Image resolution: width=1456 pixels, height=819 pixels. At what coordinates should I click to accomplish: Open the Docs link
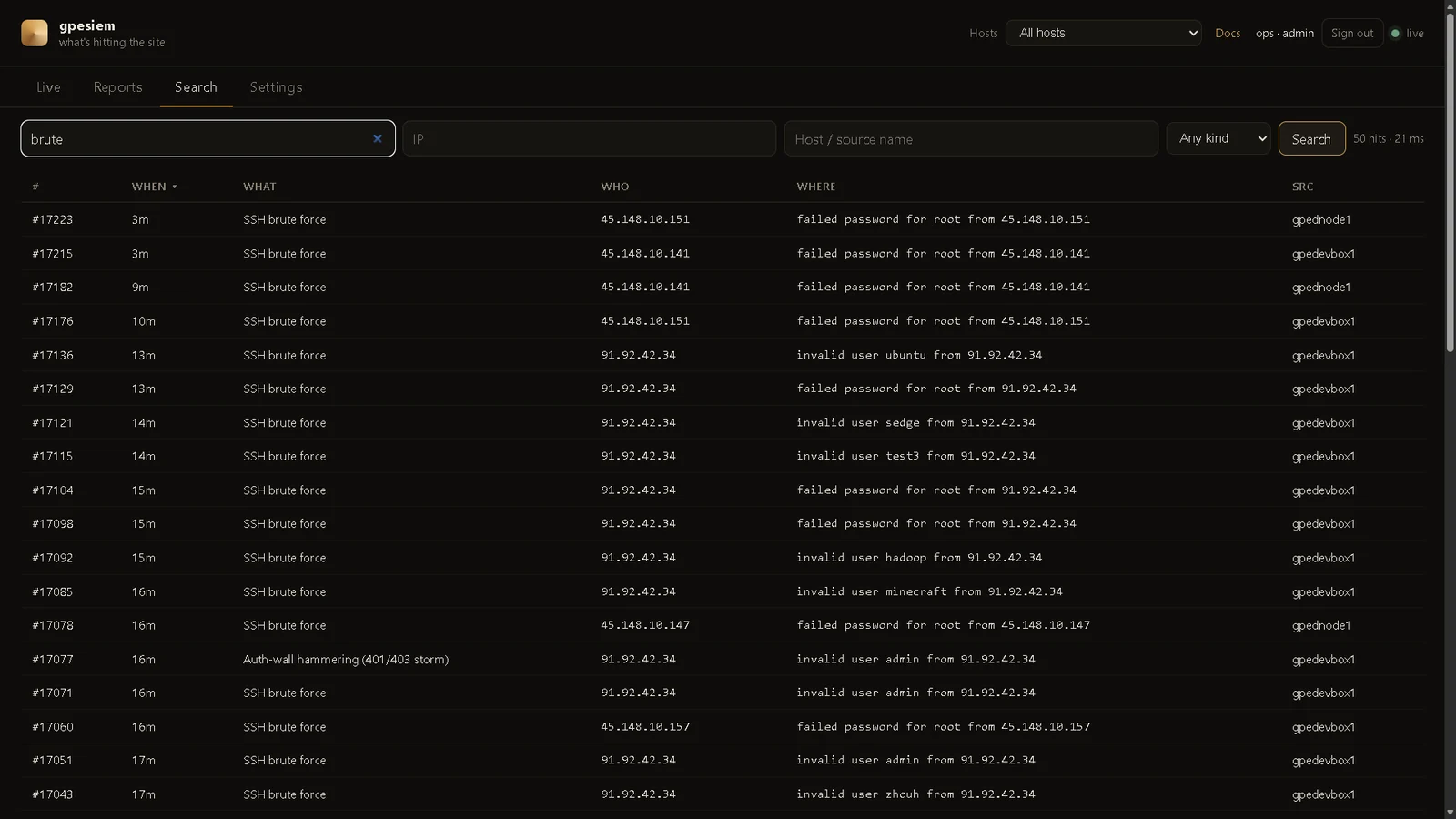click(x=1228, y=33)
